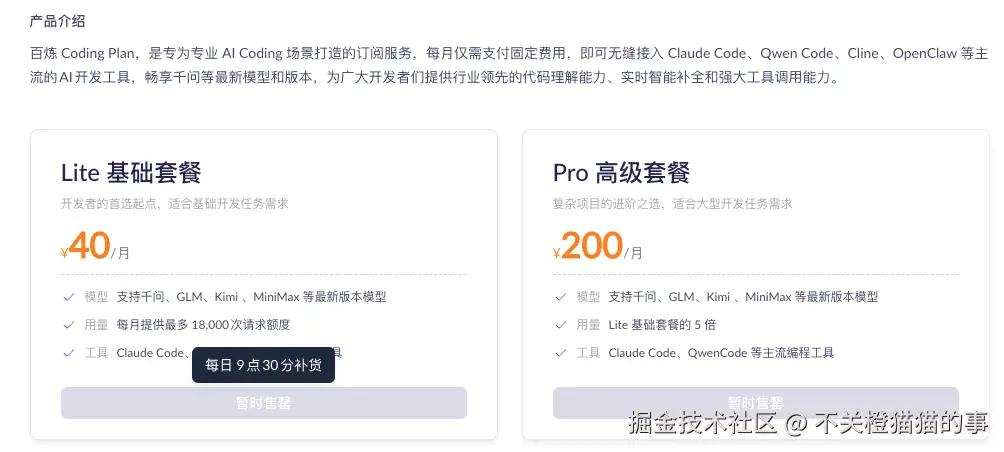Click the ¥40/月 price
Viewport: 1004px width, 452px height.
tap(95, 246)
